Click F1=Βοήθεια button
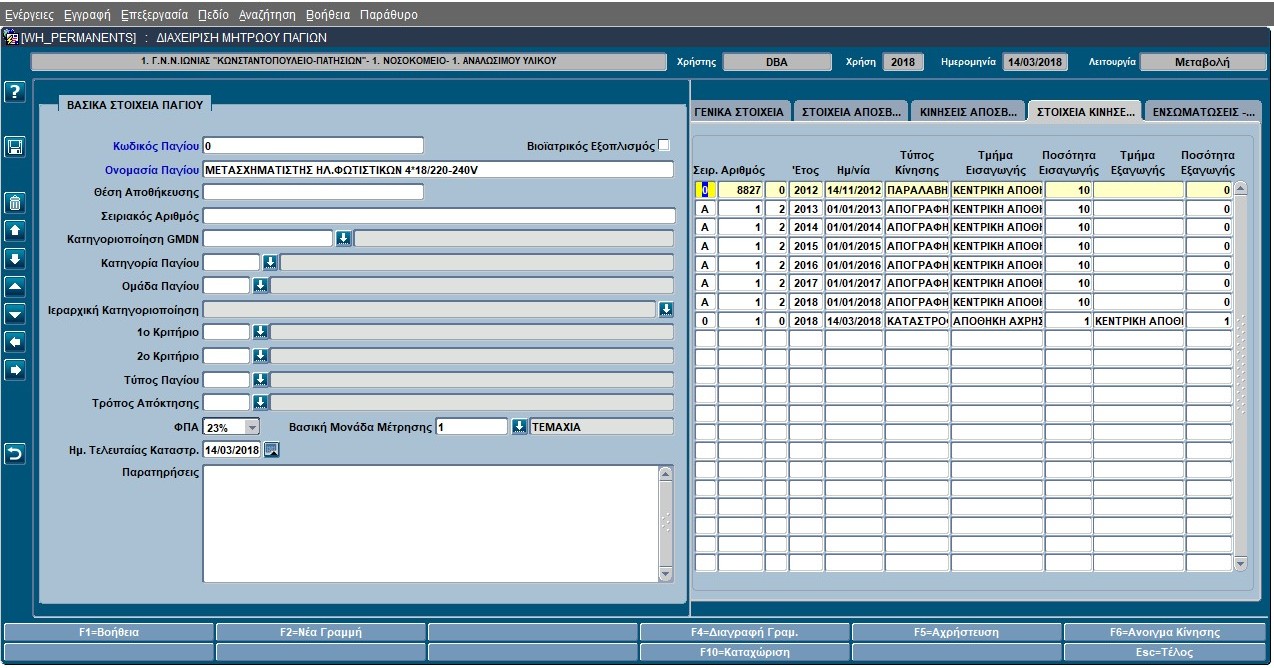This screenshot has height=668, width=1274. pos(109,632)
